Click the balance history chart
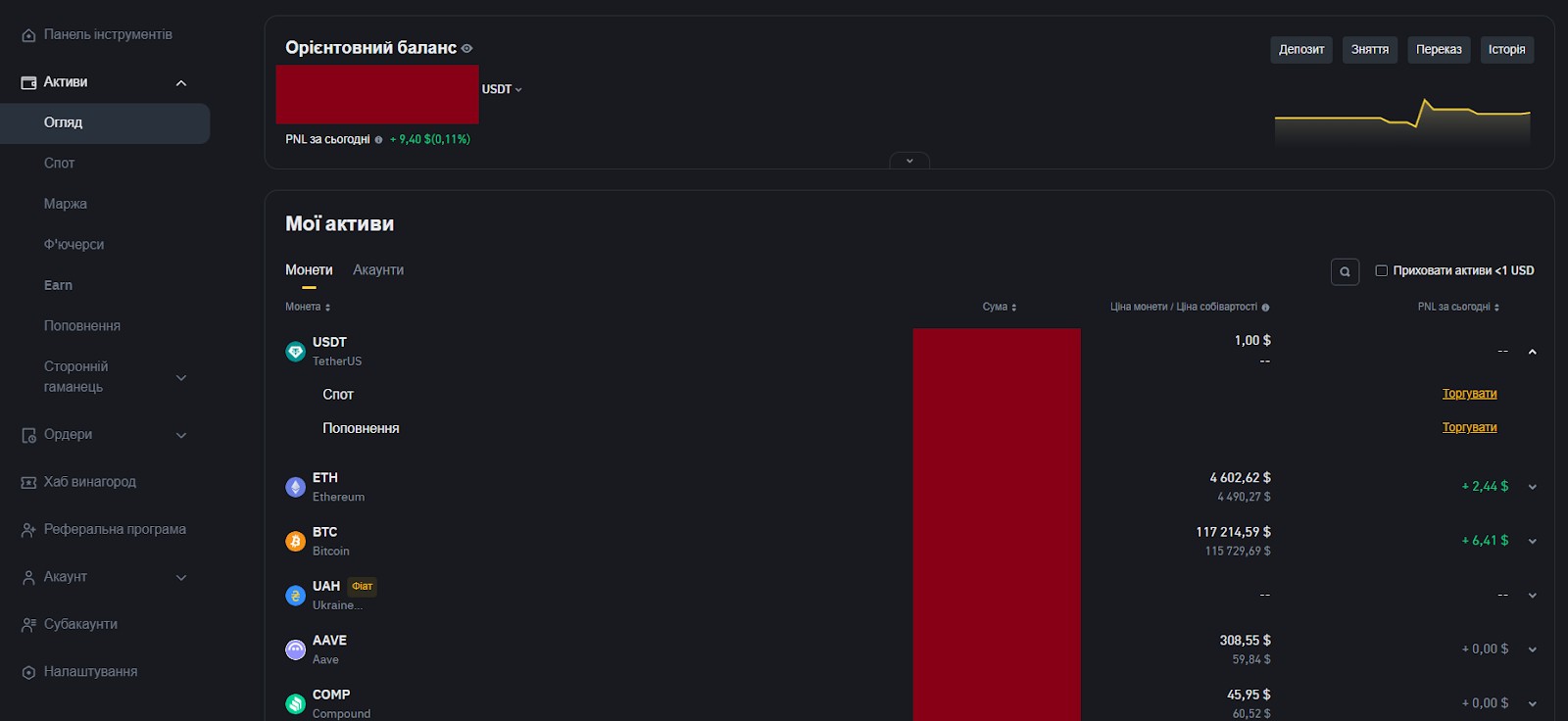 pyautogui.click(x=1402, y=122)
